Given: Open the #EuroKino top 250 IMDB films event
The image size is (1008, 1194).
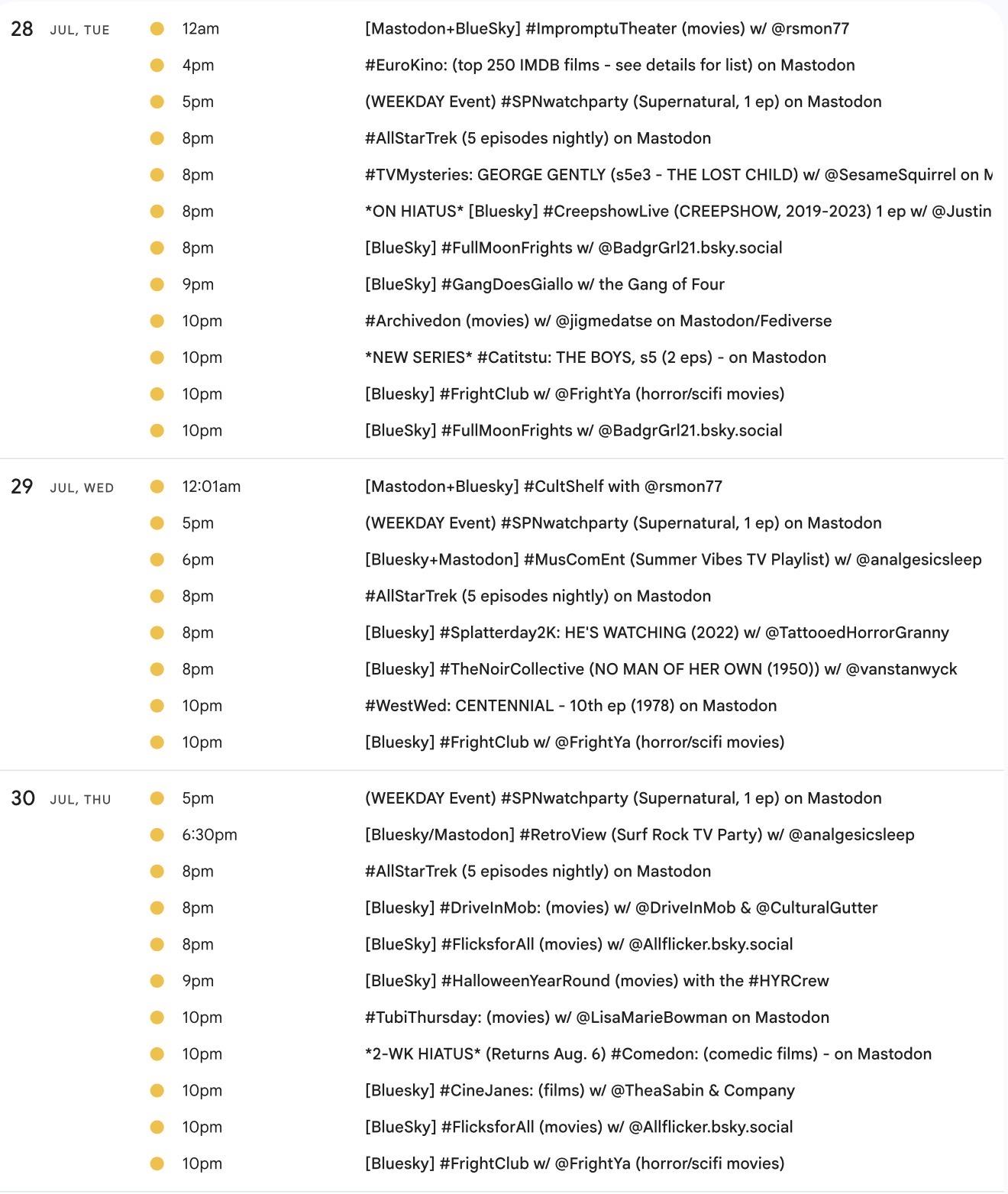Looking at the screenshot, I should click(x=610, y=66).
